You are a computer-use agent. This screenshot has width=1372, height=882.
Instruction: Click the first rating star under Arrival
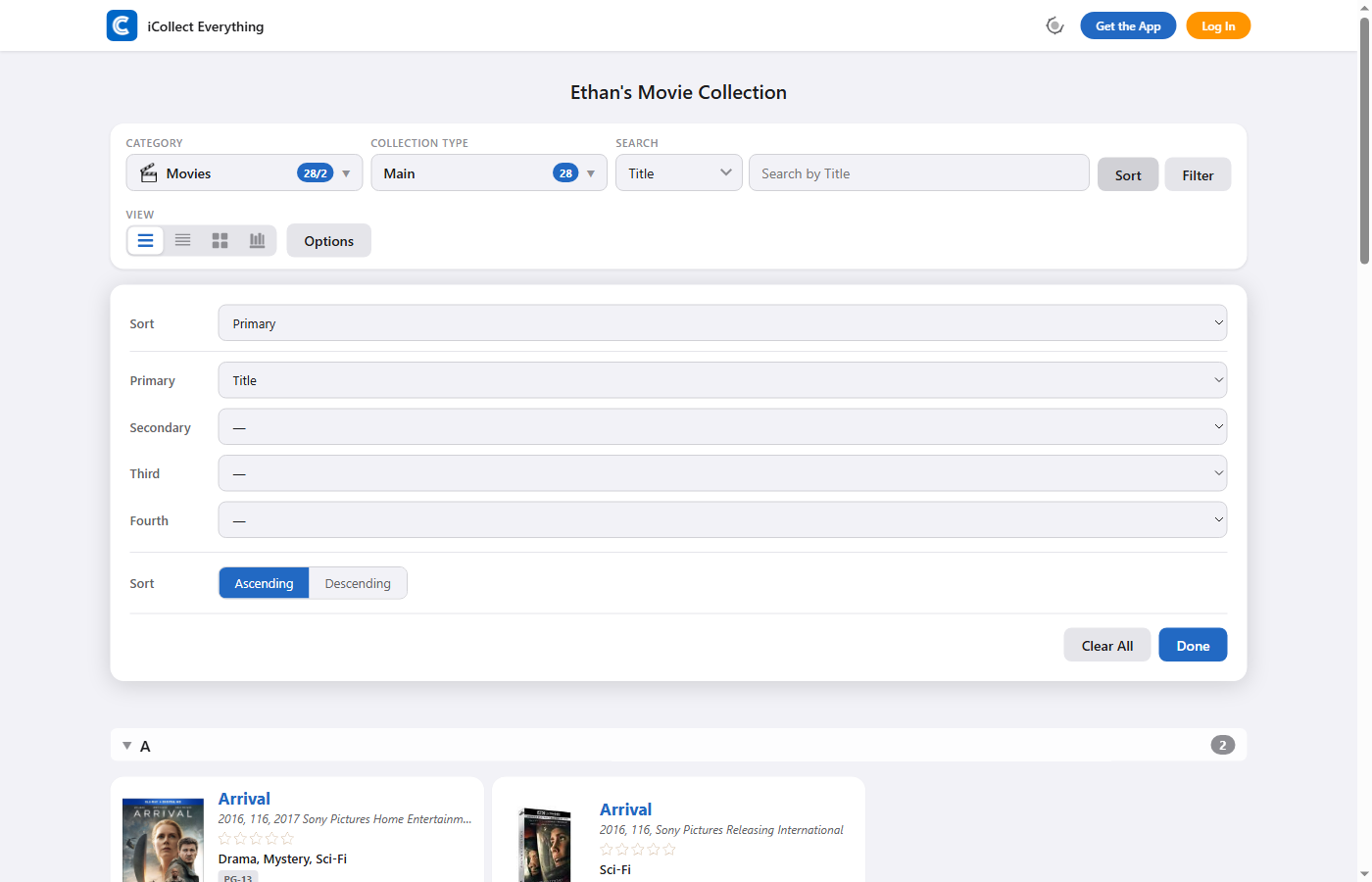click(224, 839)
